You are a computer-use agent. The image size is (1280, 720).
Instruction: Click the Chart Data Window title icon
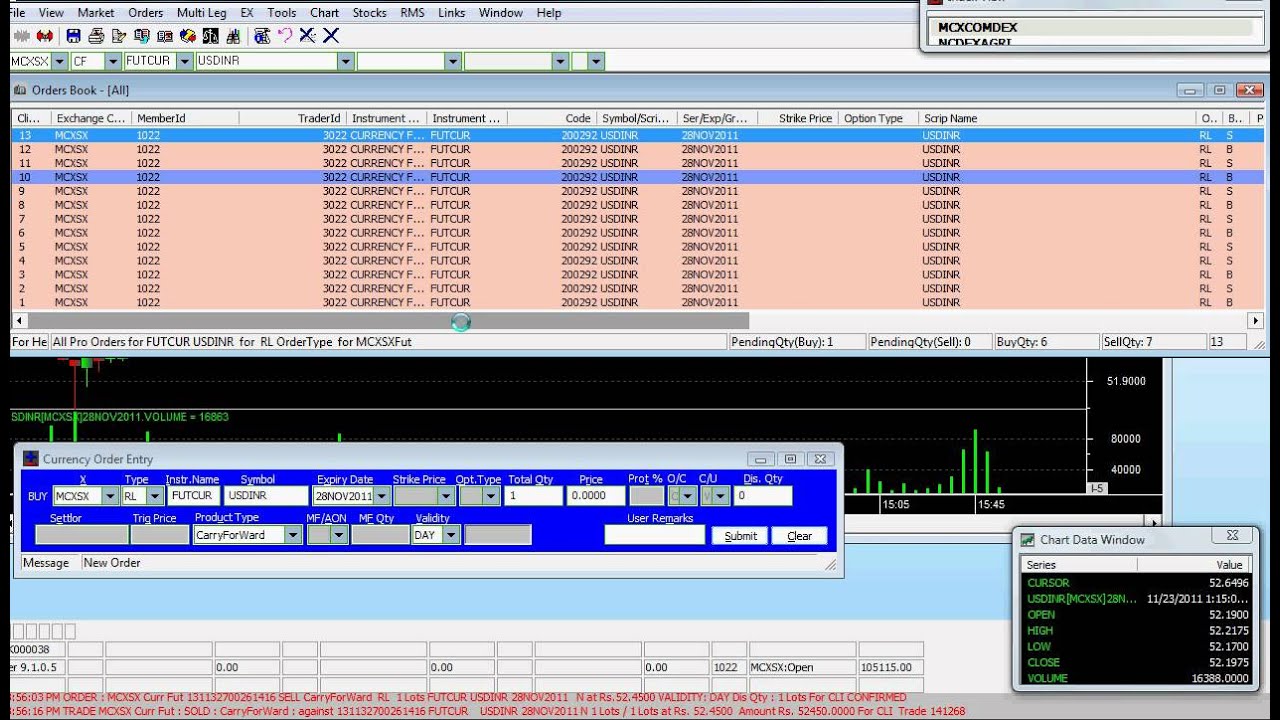point(1027,540)
